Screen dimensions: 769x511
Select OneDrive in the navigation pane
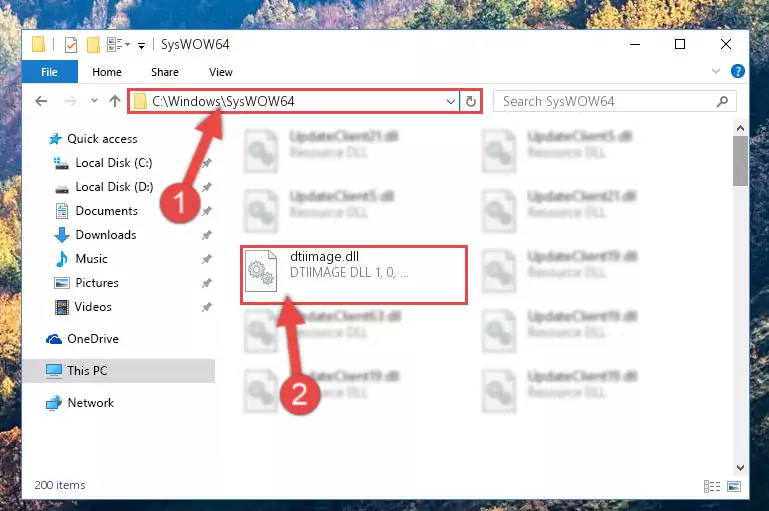pos(82,339)
